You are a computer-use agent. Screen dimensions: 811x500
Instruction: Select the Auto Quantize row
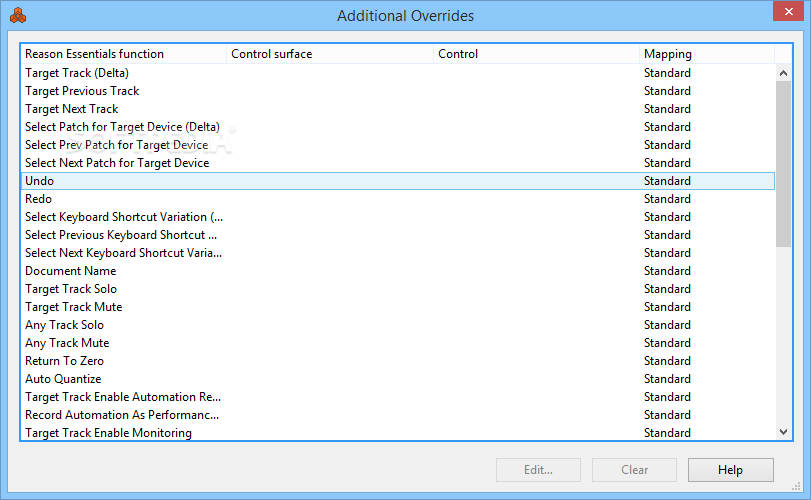click(398, 379)
